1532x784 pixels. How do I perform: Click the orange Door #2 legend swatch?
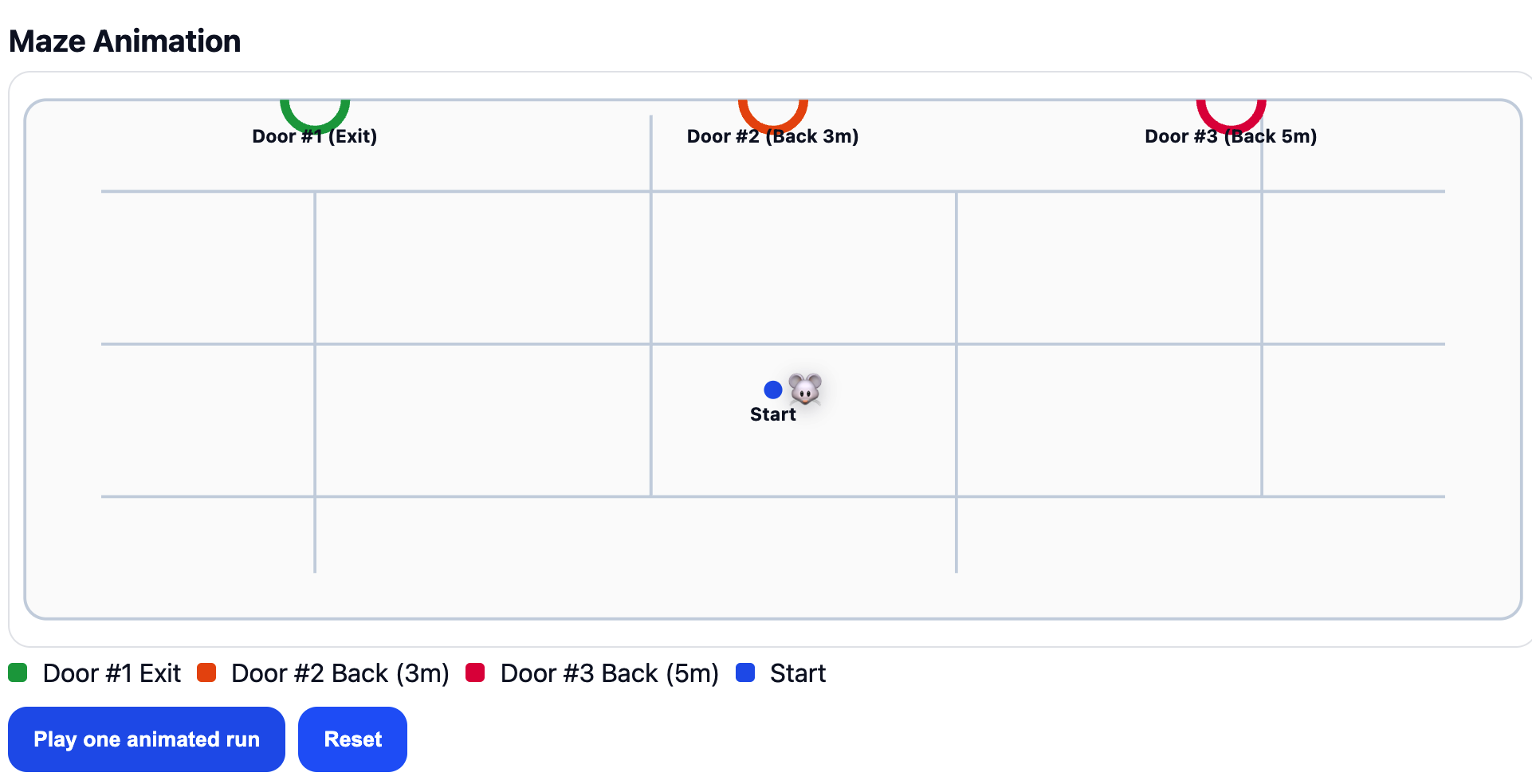(206, 672)
